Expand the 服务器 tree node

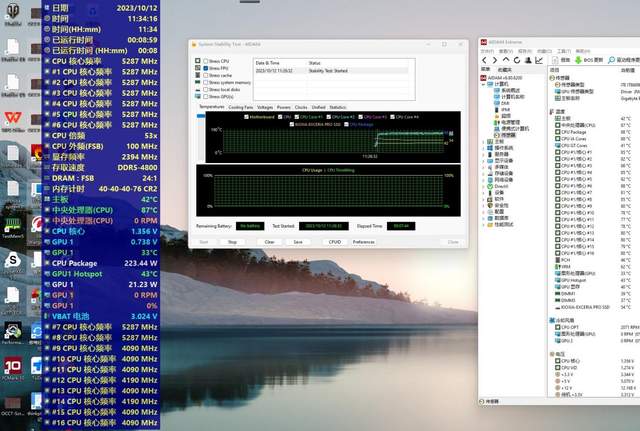point(484,154)
